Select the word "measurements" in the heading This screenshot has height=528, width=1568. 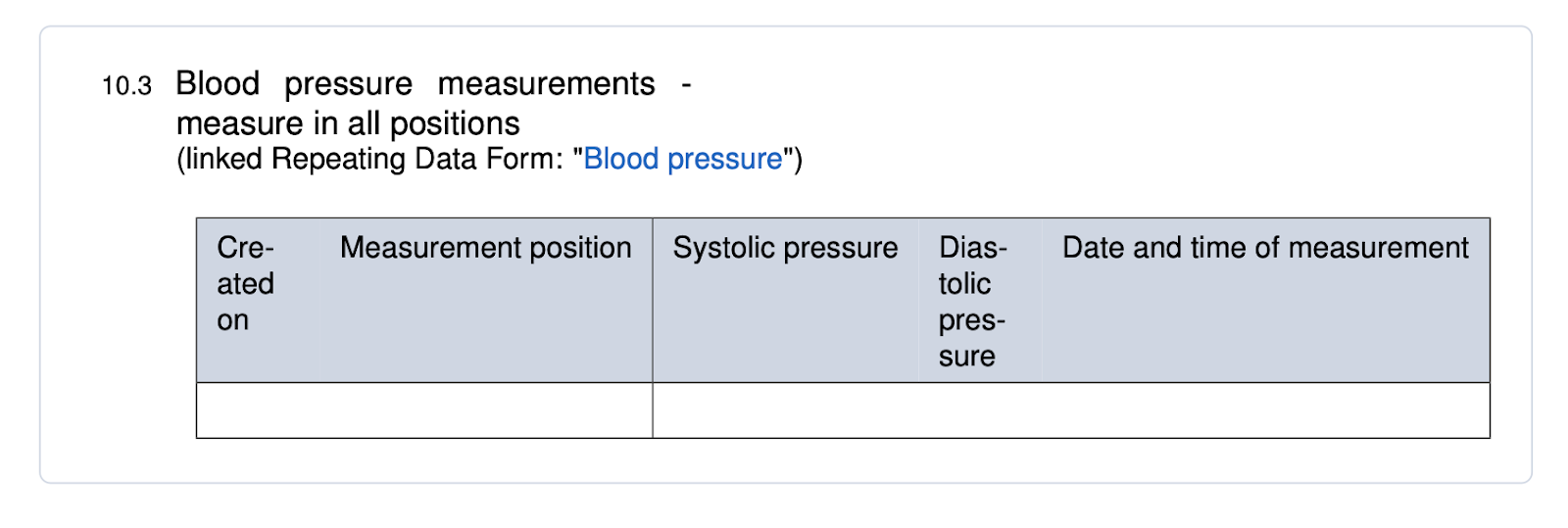tap(546, 84)
